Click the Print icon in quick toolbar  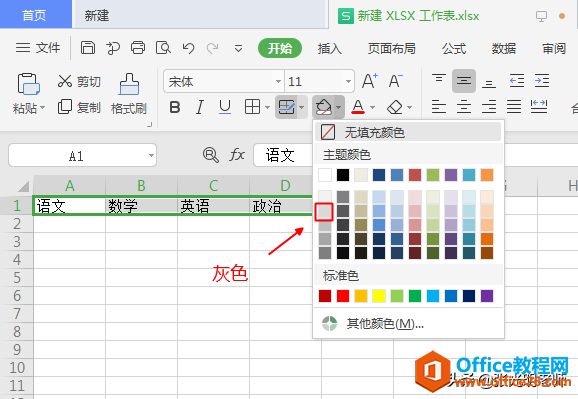click(138, 48)
